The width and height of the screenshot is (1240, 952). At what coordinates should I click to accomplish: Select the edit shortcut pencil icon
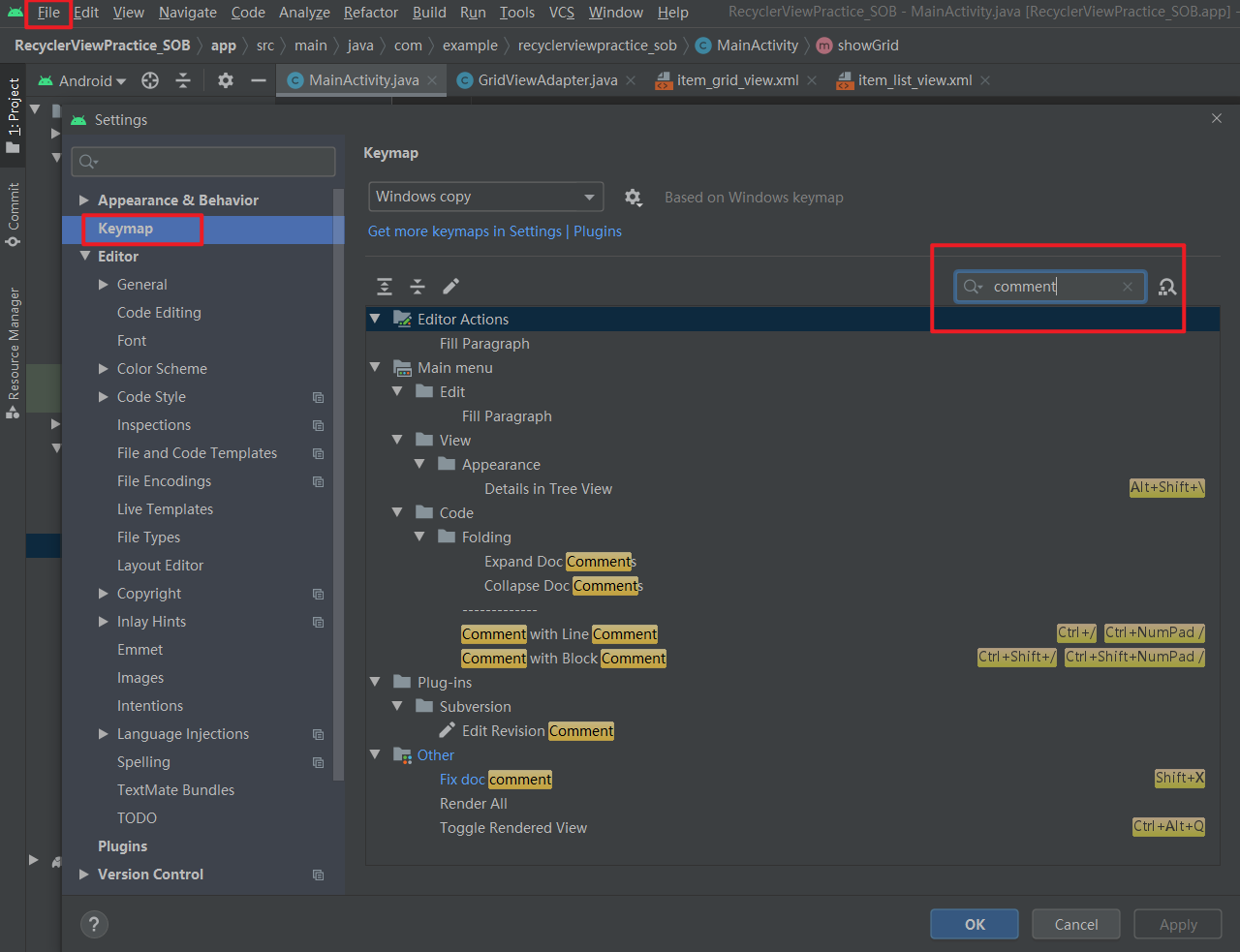(449, 287)
